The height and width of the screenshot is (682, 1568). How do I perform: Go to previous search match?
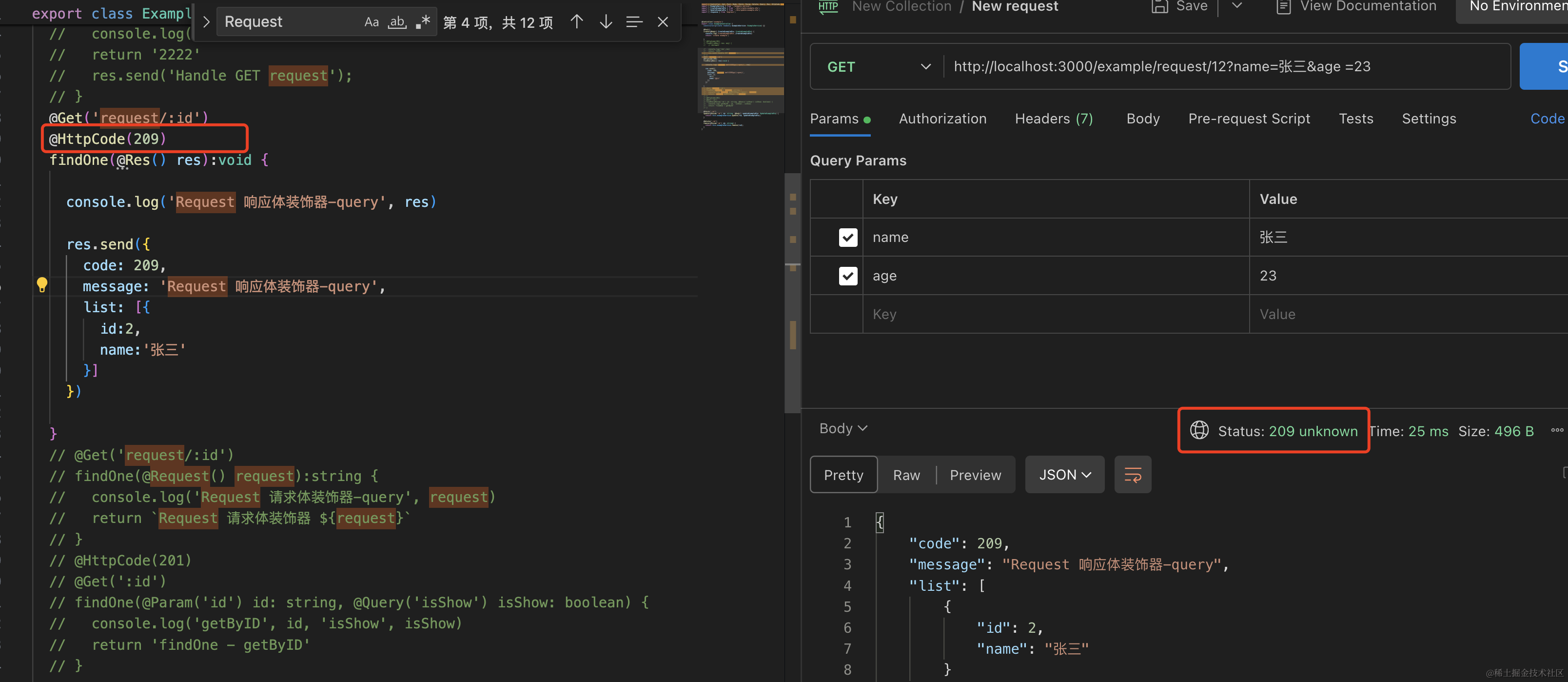[576, 22]
